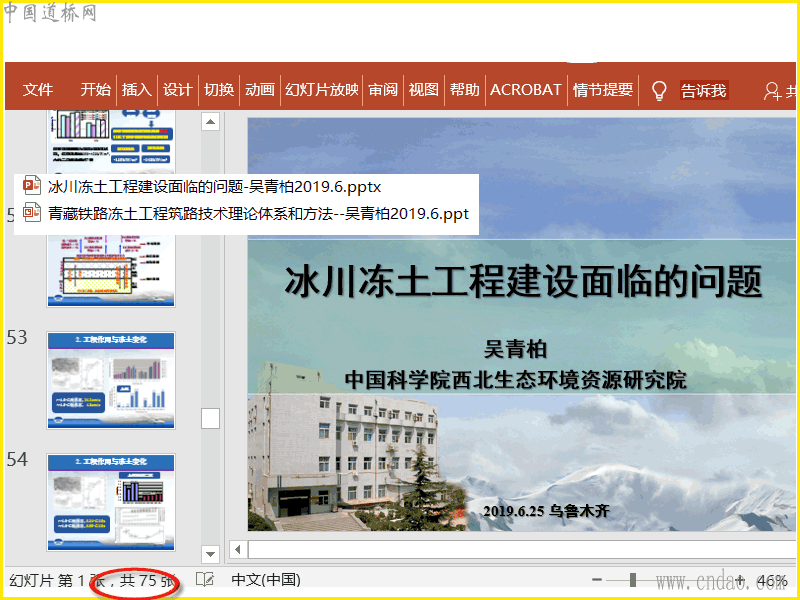Select the topmost partially visible slide thumbnail
The image size is (800, 600).
click(x=111, y=142)
